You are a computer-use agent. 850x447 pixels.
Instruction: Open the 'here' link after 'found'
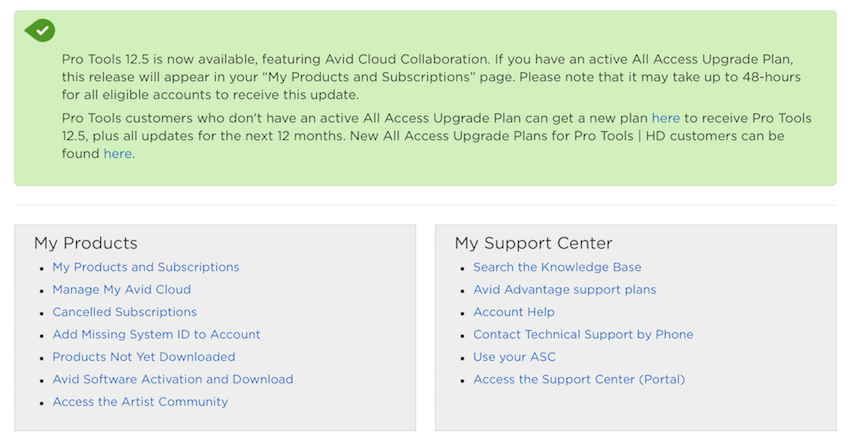(118, 154)
